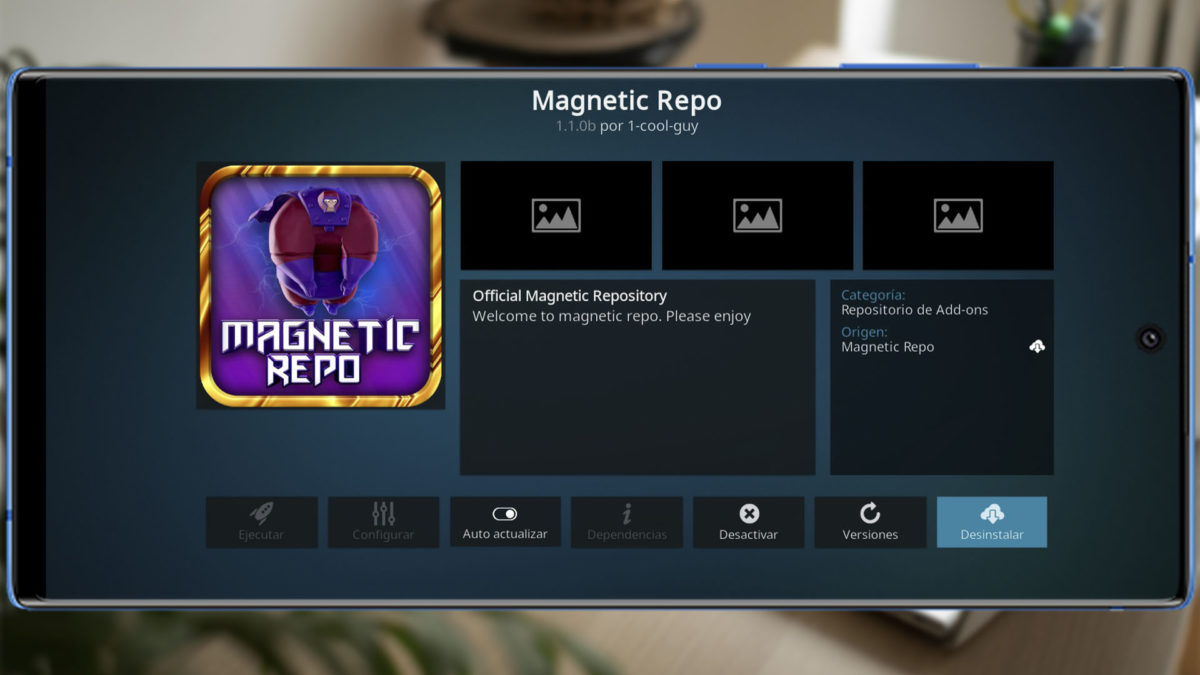The height and width of the screenshot is (675, 1200).
Task: Click the Categoría label
Action: (x=873, y=295)
